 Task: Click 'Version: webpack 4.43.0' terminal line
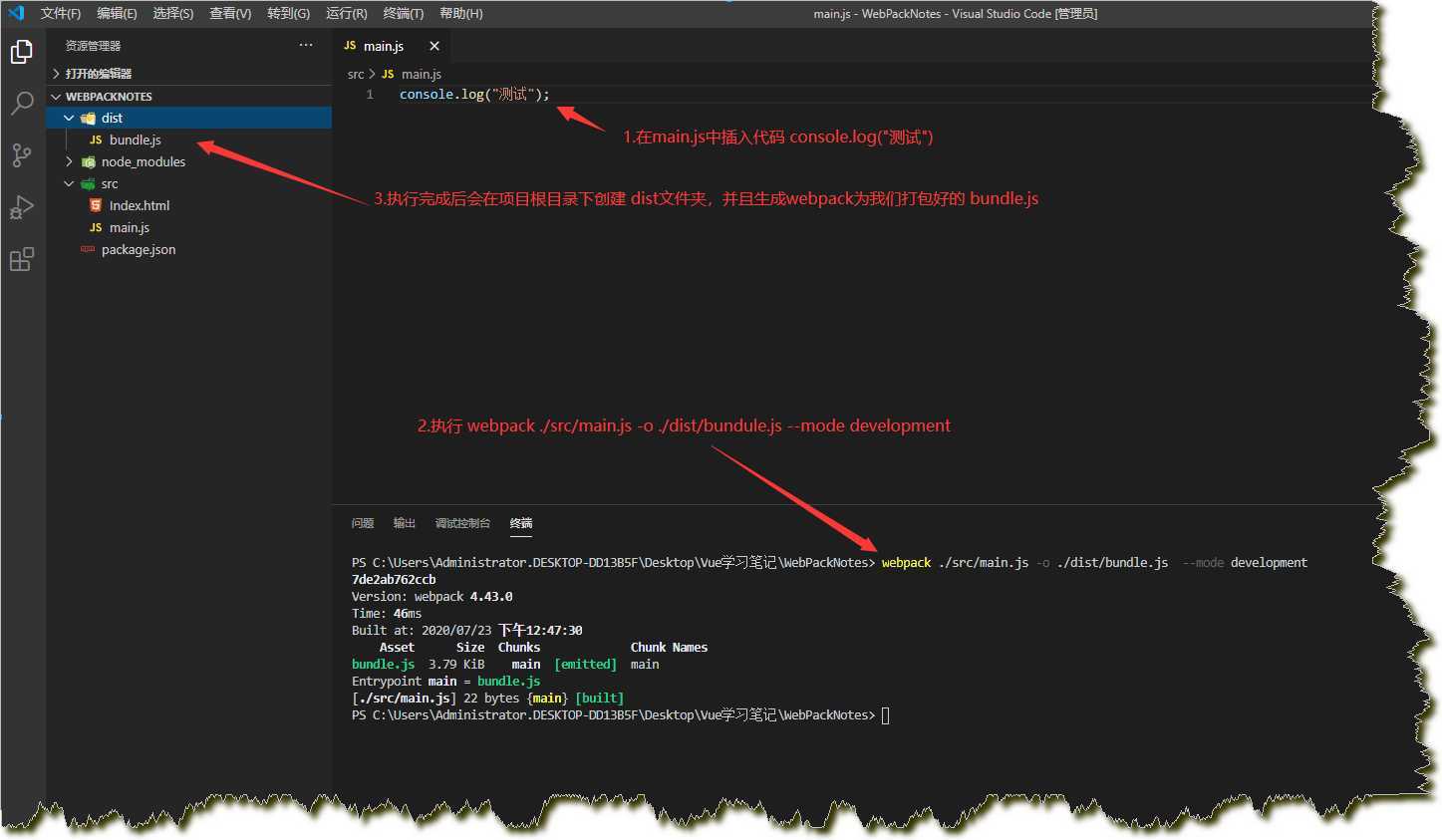[433, 597]
